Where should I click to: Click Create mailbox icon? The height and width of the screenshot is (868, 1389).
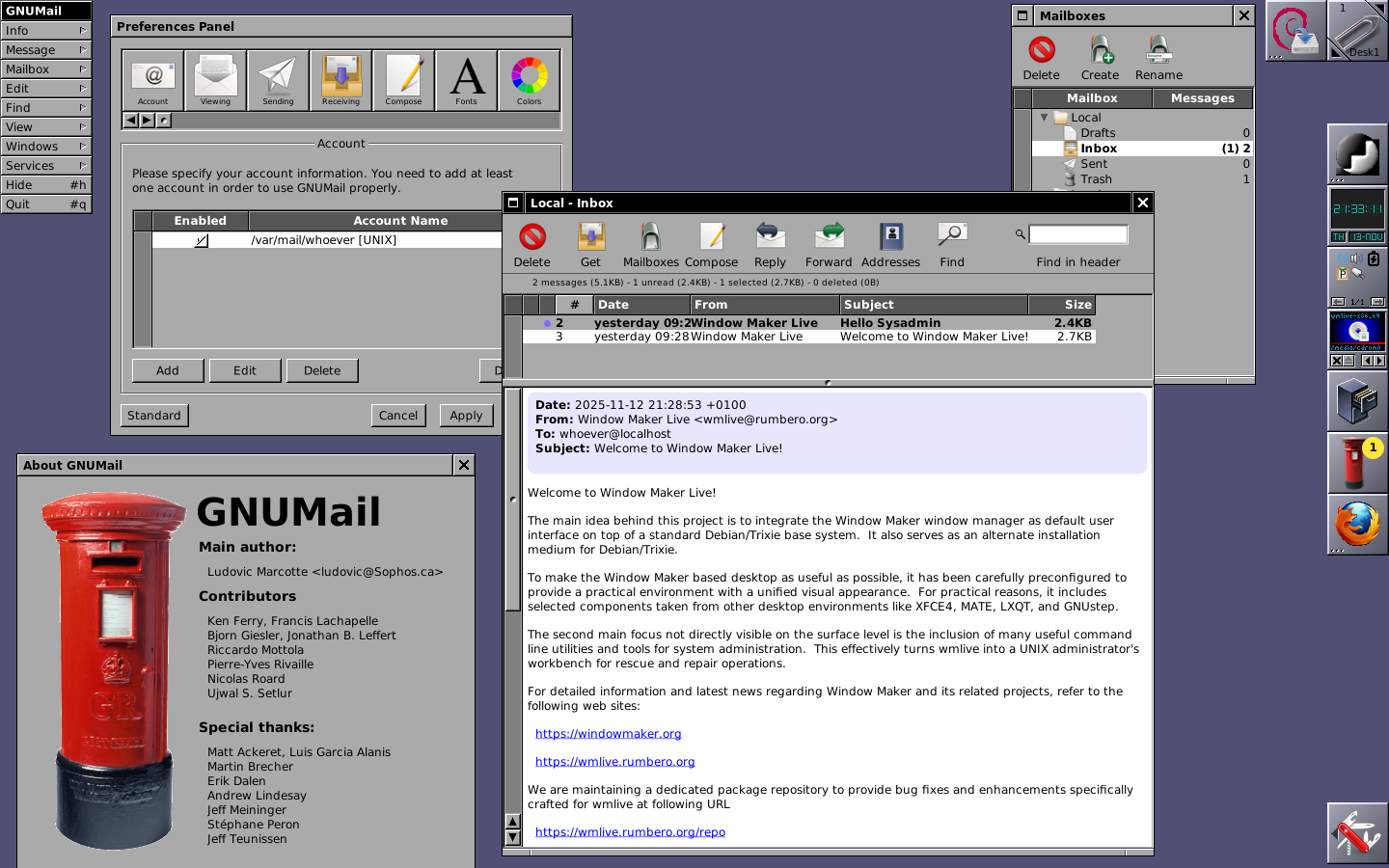(1101, 49)
